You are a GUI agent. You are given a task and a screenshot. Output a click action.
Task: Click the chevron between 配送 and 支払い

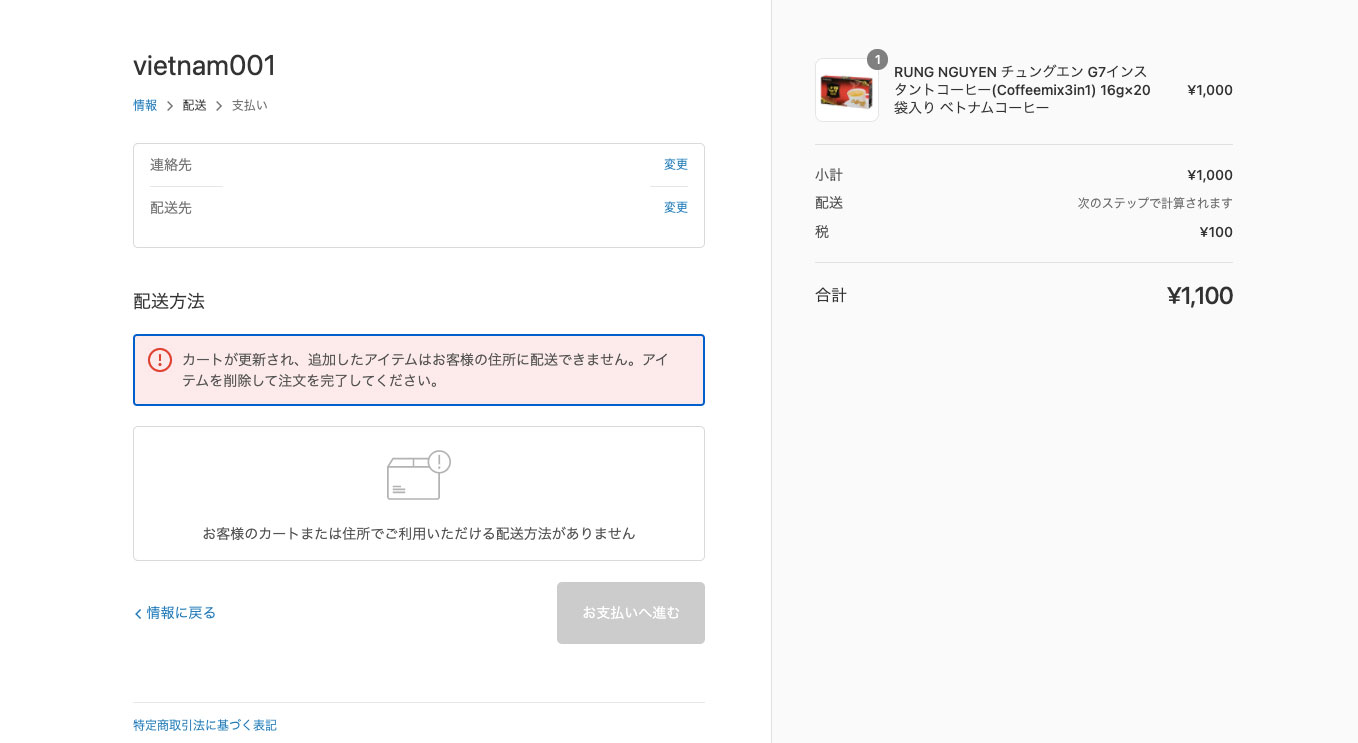pyautogui.click(x=219, y=106)
